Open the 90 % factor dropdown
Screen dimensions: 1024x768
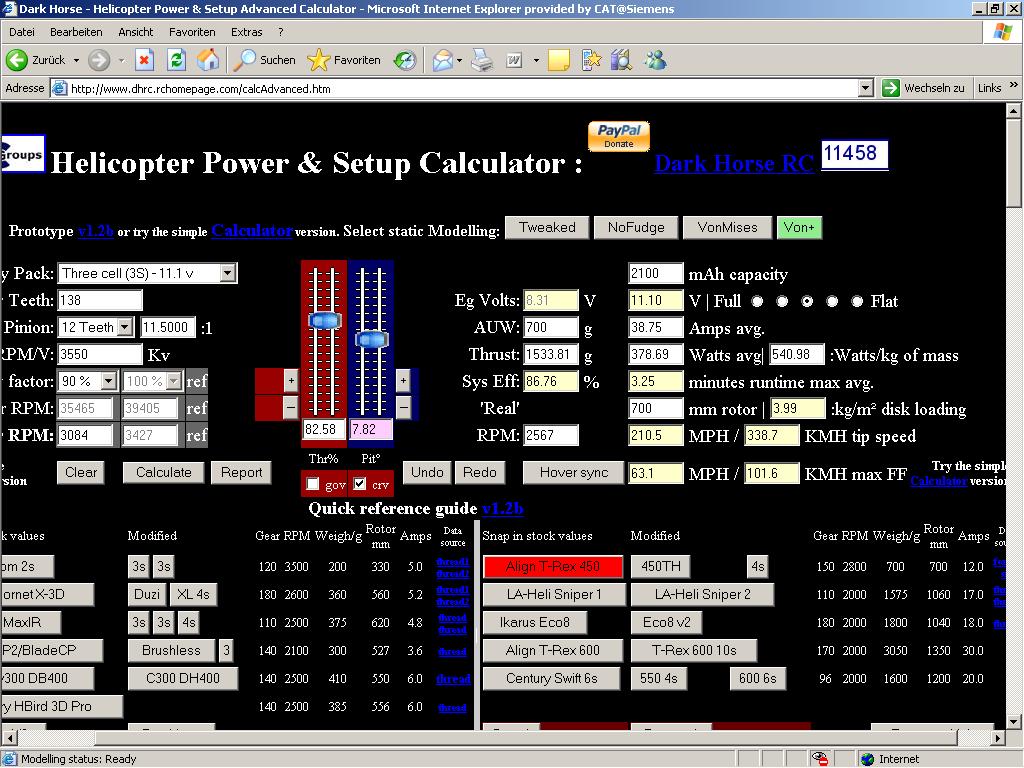coord(109,381)
